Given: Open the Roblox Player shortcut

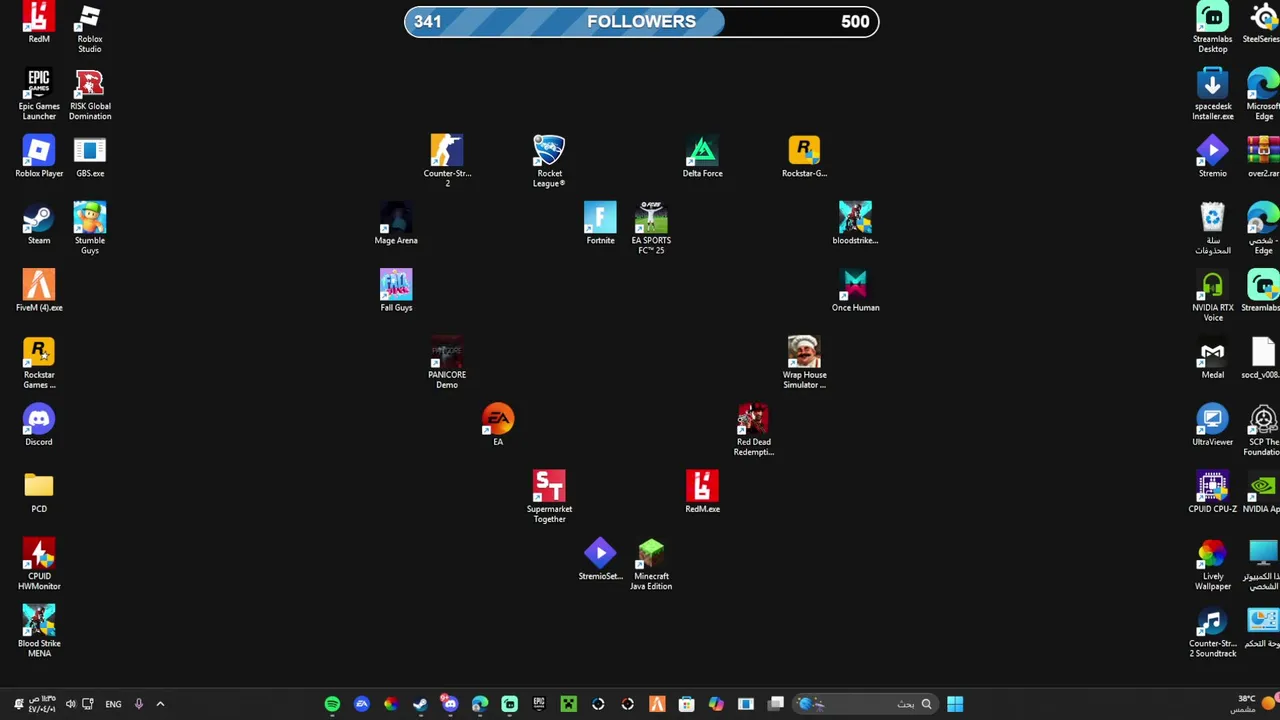Looking at the screenshot, I should click(x=39, y=157).
